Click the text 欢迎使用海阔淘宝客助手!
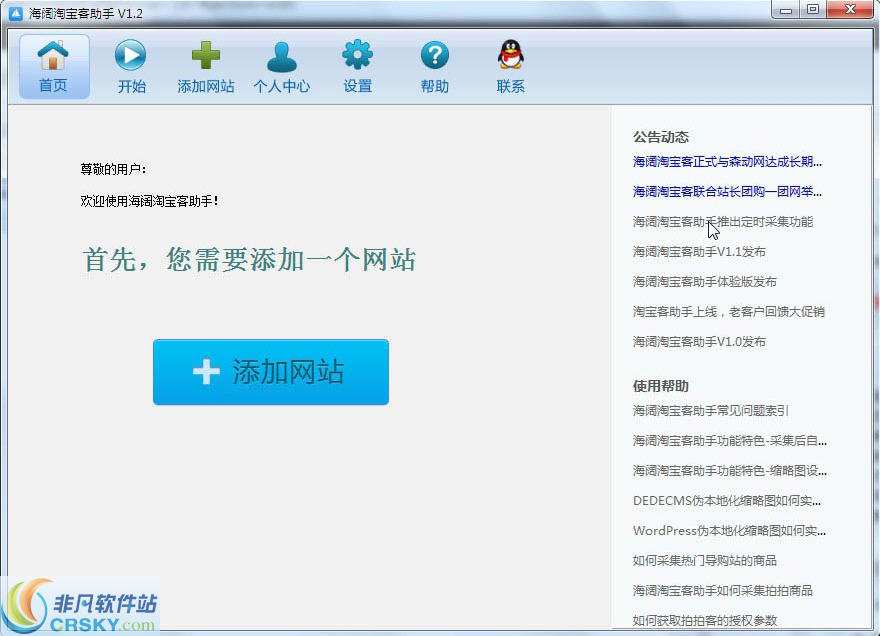The width and height of the screenshot is (880, 636). pos(149,201)
